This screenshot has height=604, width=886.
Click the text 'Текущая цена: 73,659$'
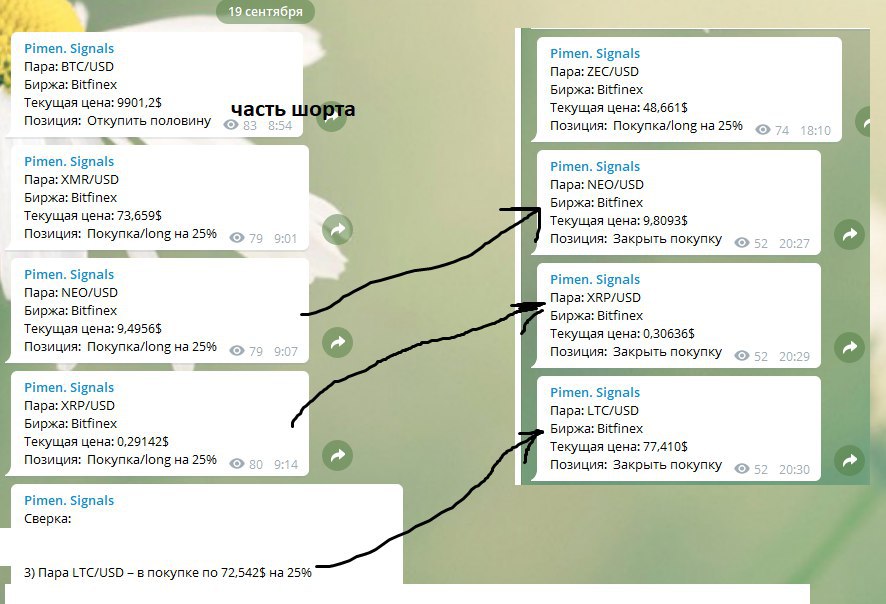point(93,216)
